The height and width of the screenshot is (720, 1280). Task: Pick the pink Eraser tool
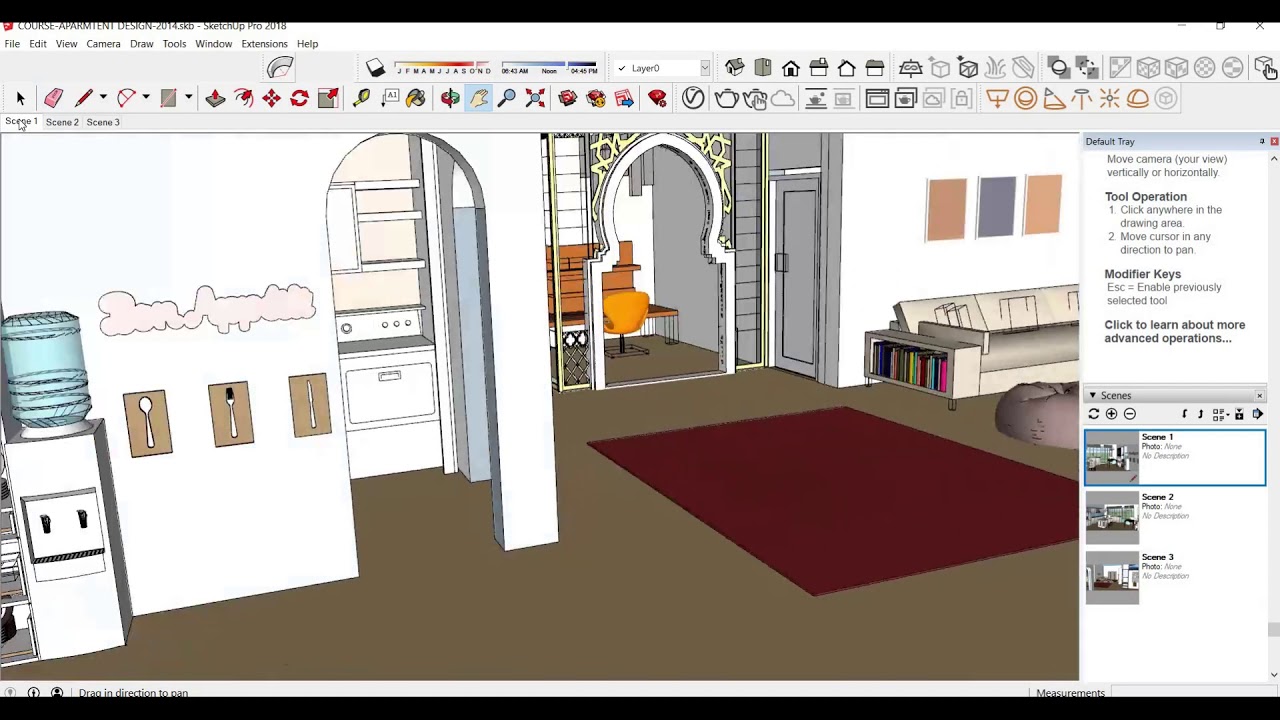[54, 98]
